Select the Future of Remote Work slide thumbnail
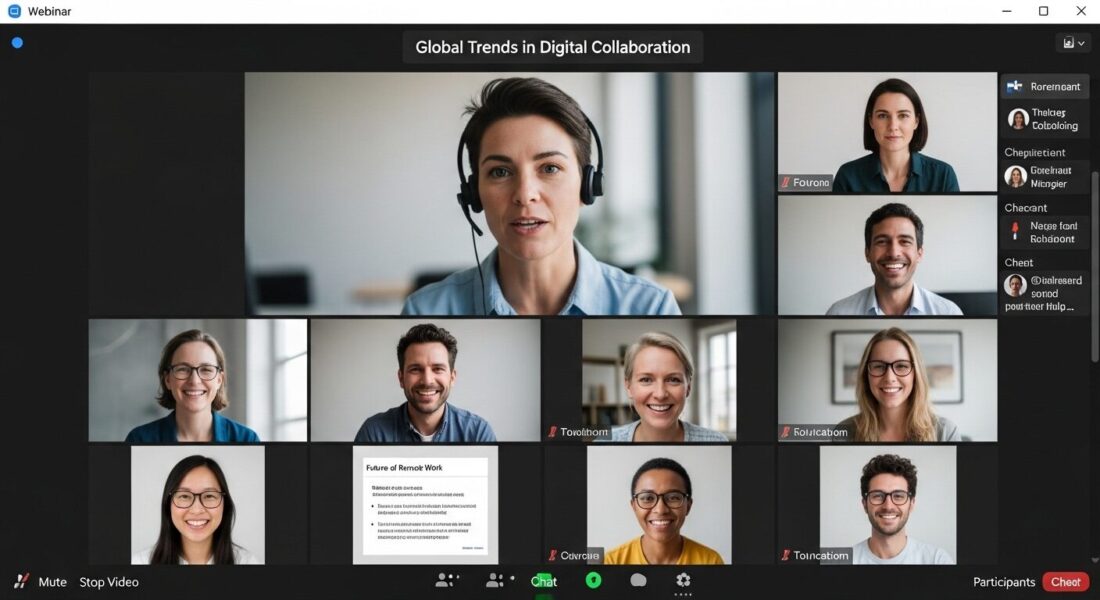 click(x=424, y=505)
